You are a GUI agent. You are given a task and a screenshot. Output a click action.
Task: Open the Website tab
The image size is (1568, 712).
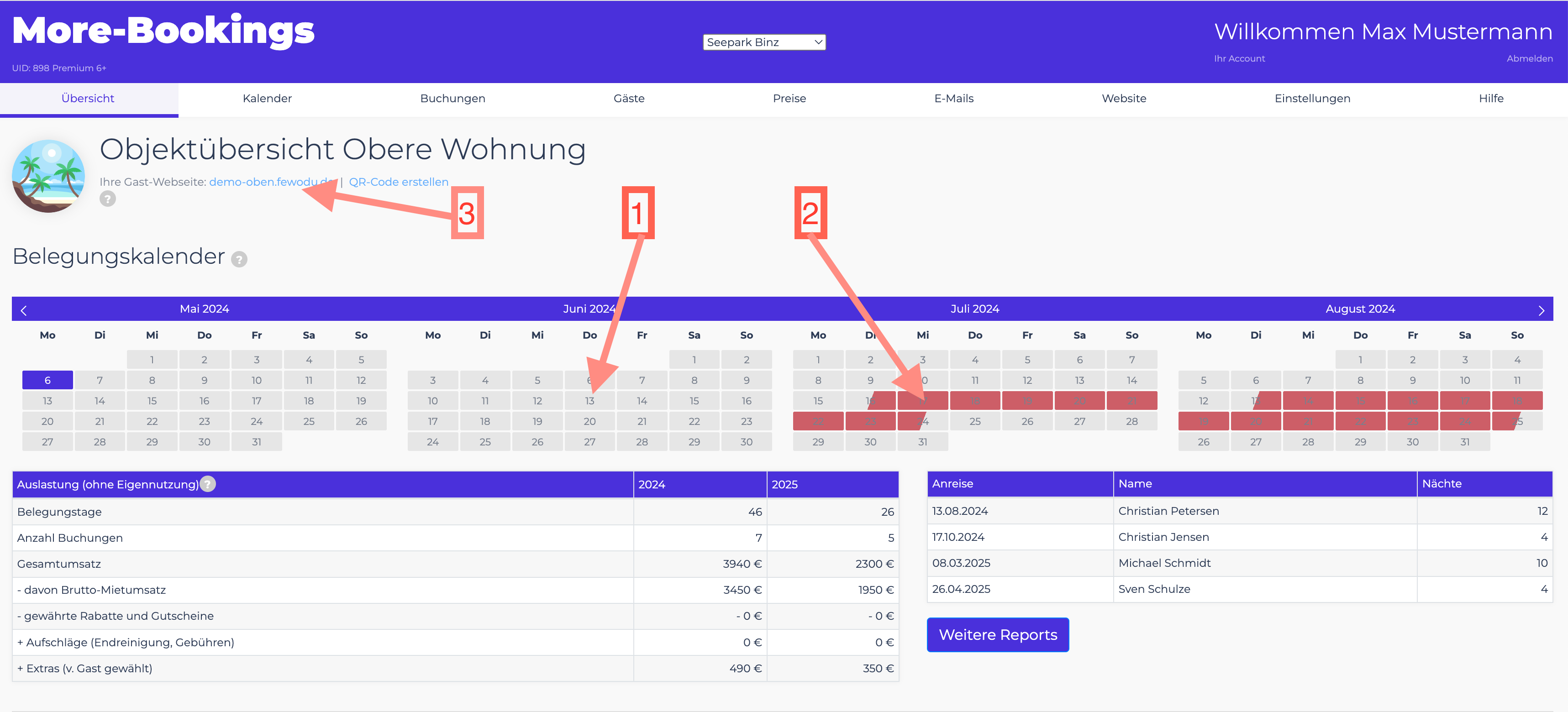point(1124,99)
